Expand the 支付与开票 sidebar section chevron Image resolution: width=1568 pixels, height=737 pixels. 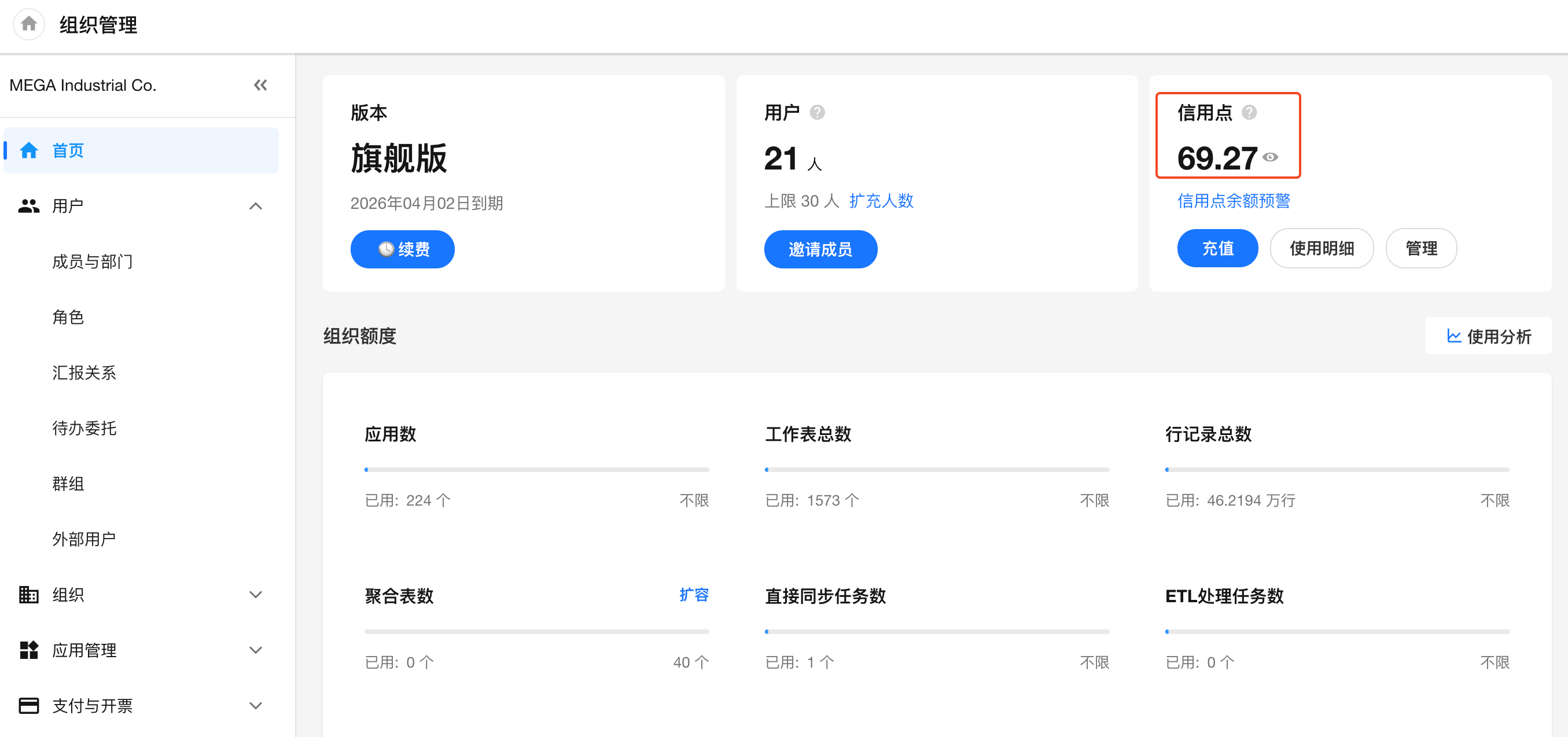coord(256,705)
